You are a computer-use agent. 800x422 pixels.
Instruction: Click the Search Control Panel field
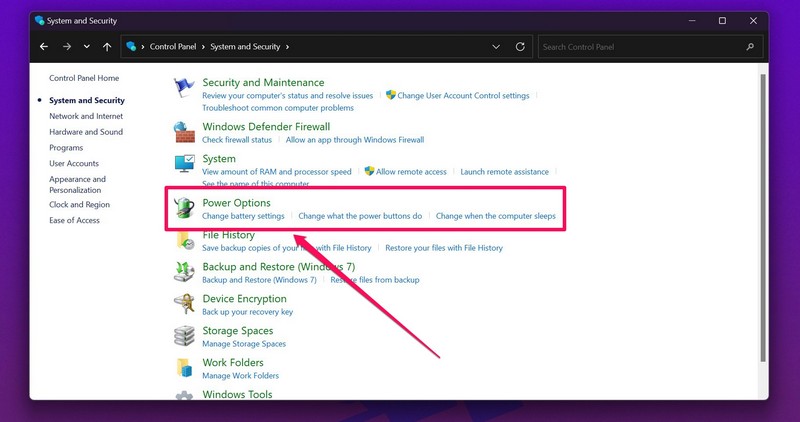[640, 47]
